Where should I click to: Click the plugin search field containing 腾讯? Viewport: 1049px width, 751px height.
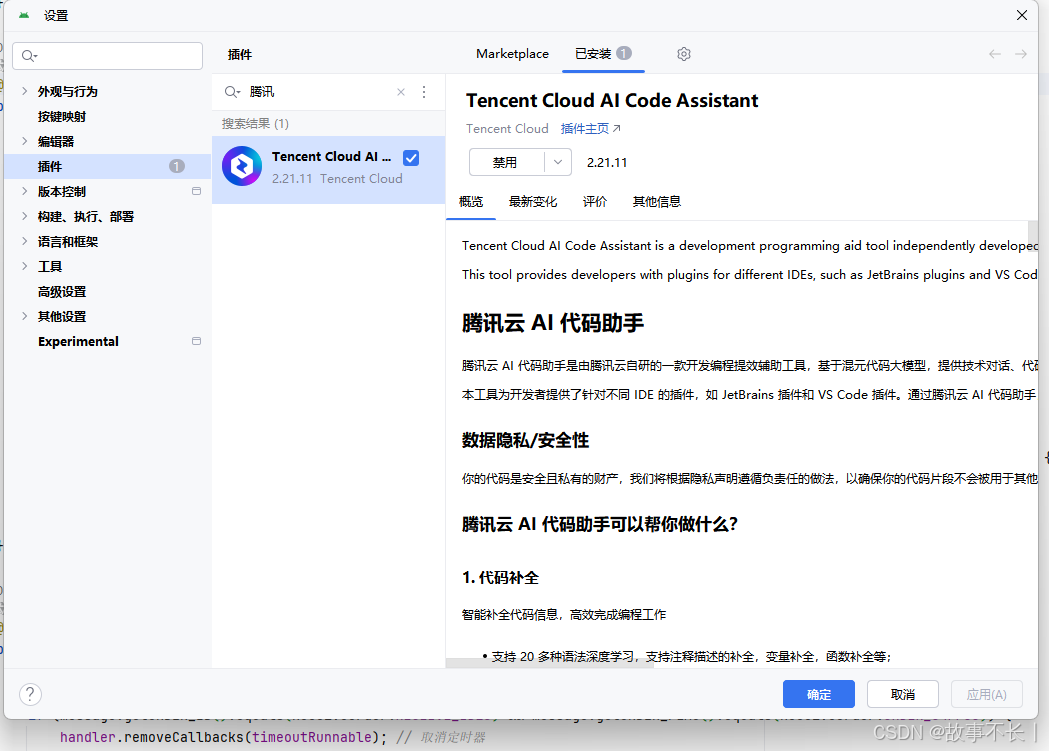tap(319, 92)
